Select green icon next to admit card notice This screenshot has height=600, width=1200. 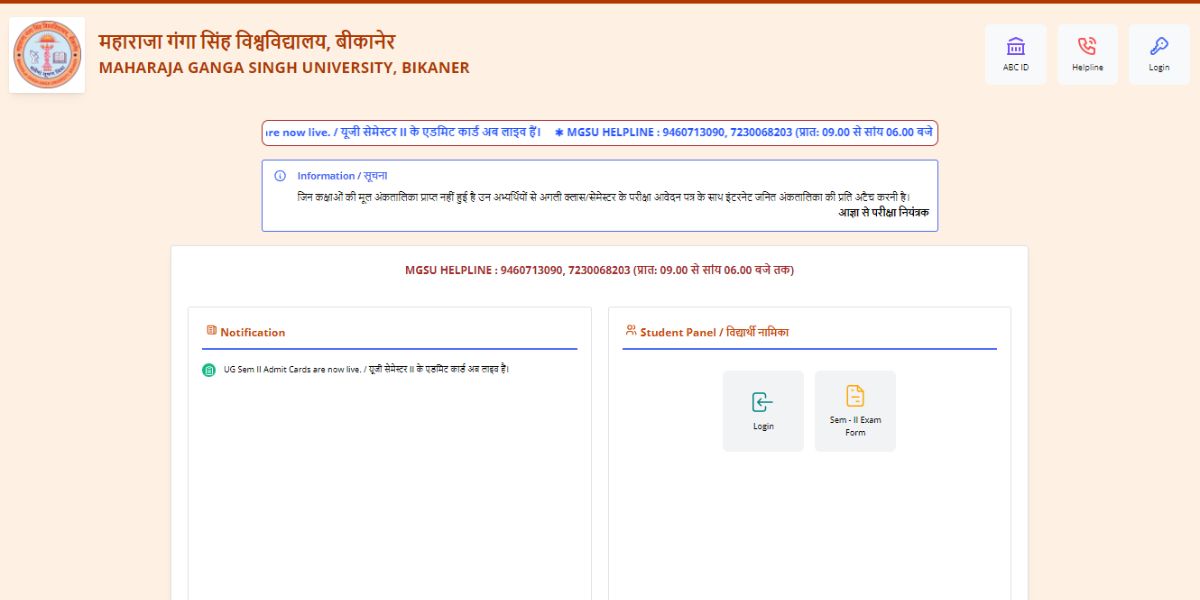click(209, 370)
